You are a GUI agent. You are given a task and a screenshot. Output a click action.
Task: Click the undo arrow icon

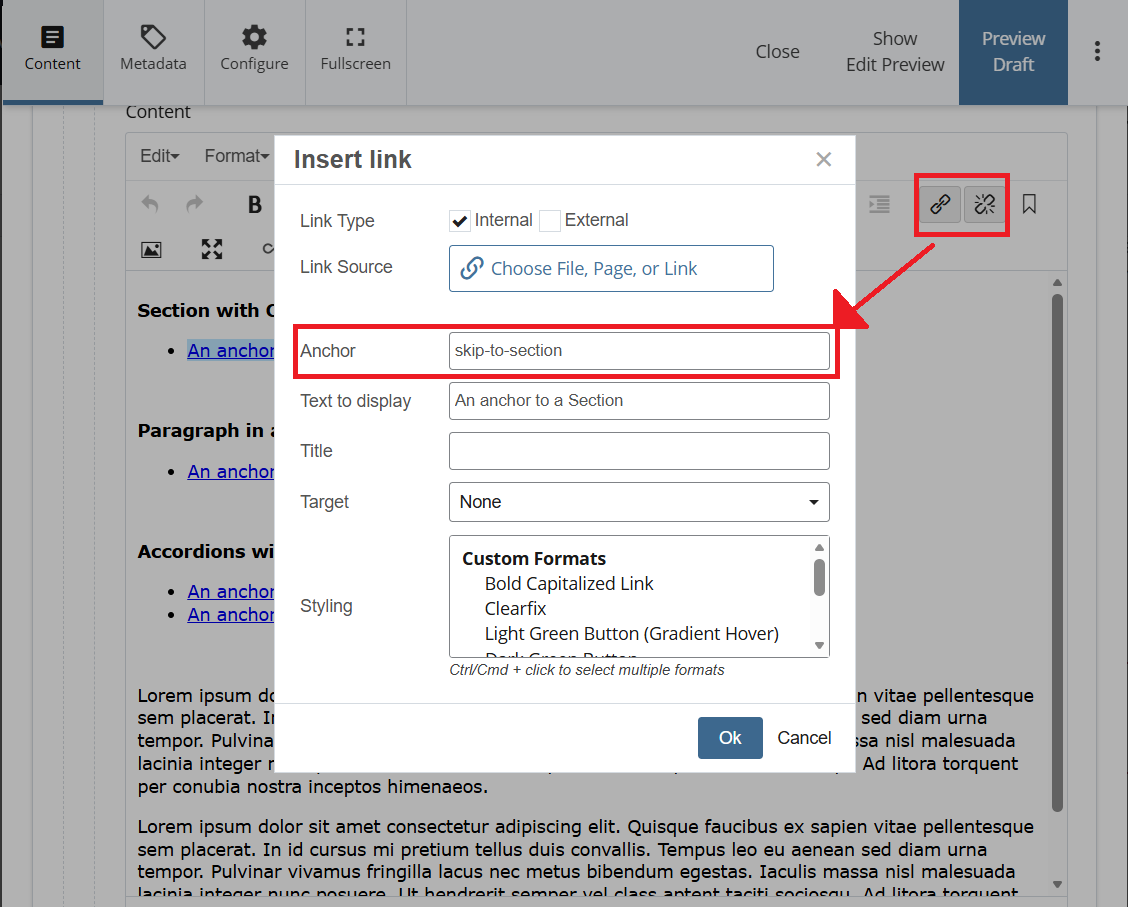150,205
